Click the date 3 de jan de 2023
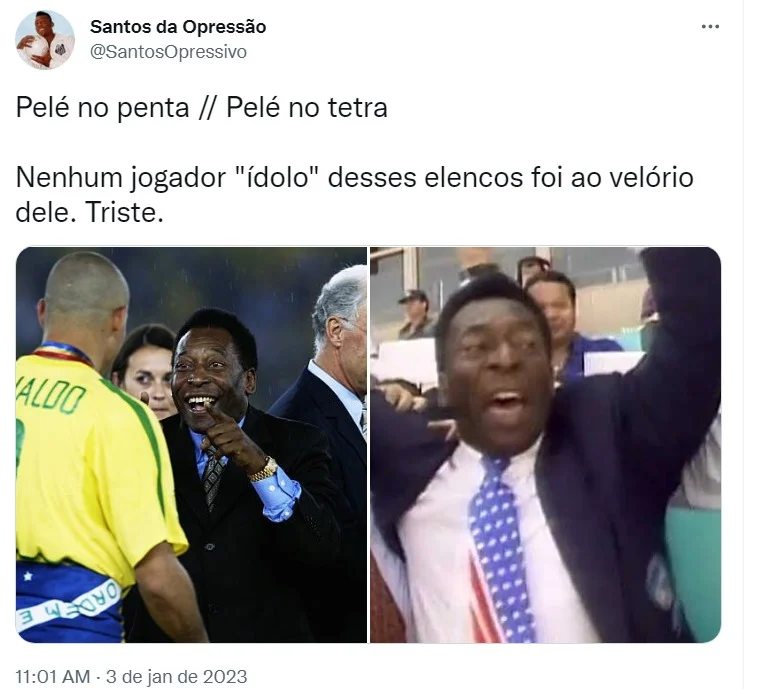The height and width of the screenshot is (689, 764). coord(176,676)
